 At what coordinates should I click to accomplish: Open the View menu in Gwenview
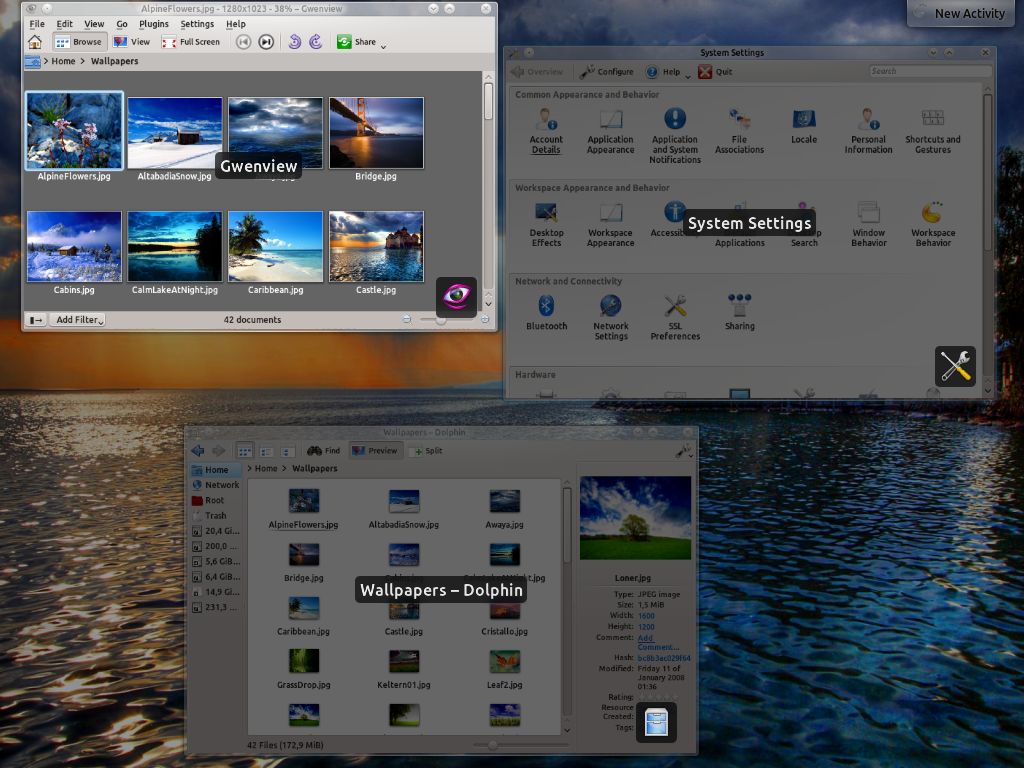click(x=94, y=24)
